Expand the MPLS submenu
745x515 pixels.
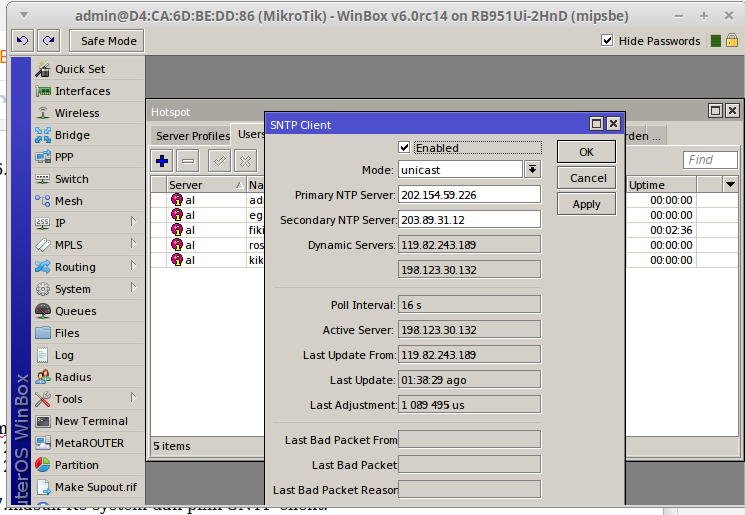134,244
